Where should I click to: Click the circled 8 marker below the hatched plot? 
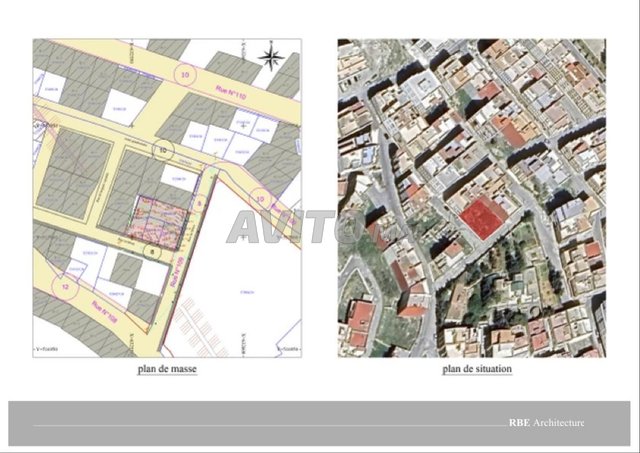[x=153, y=252]
